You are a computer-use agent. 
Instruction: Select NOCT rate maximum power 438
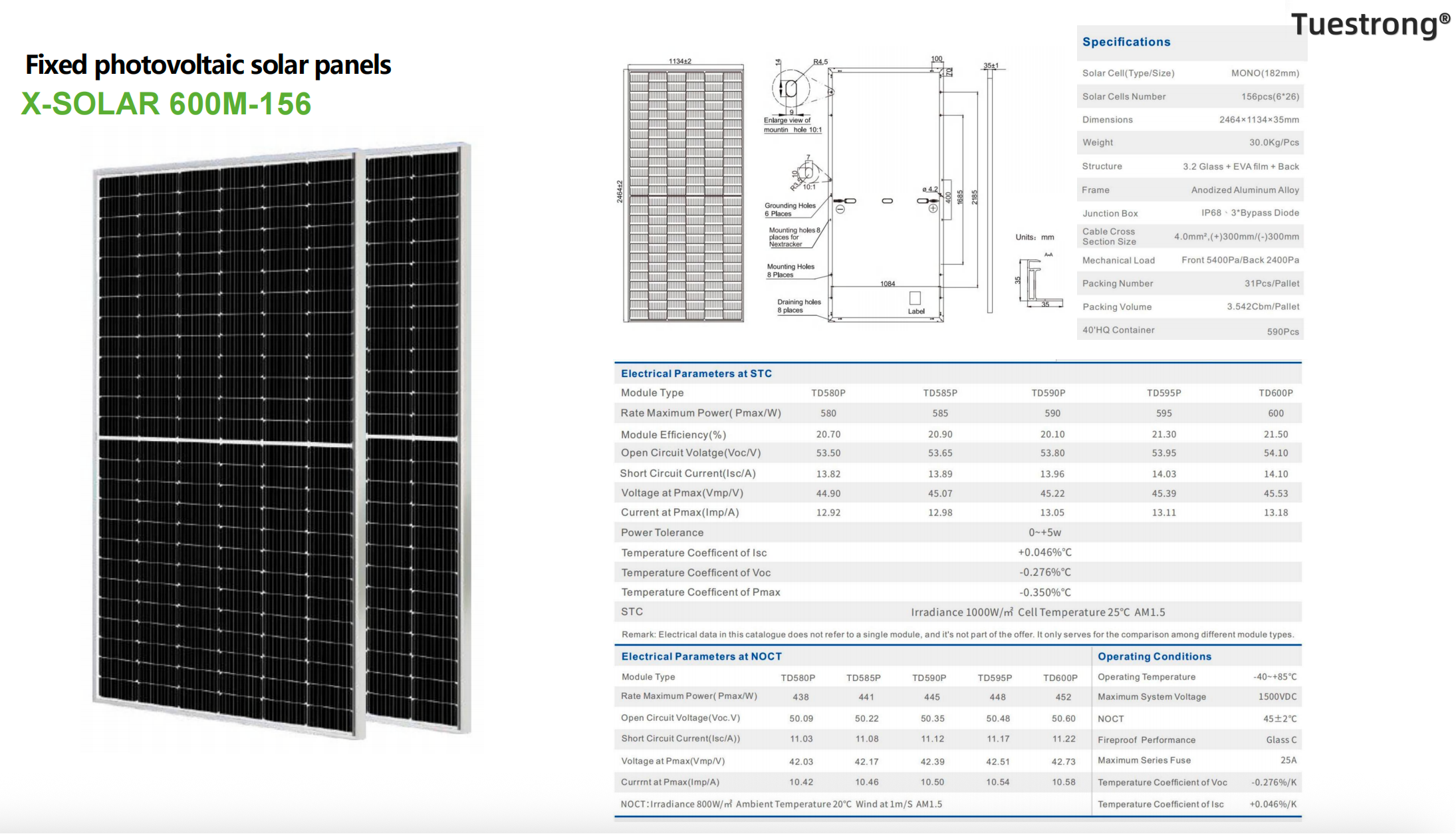(800, 697)
